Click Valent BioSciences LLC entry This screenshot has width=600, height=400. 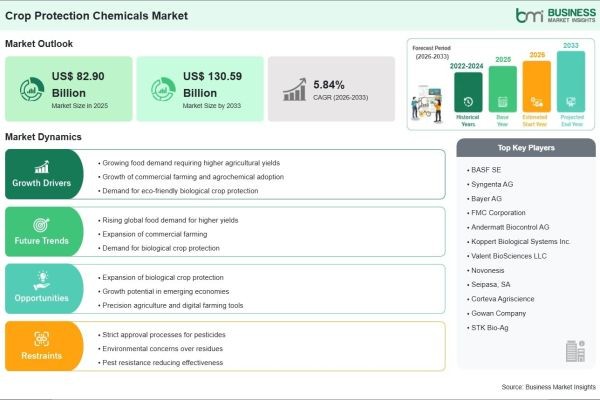[x=507, y=256]
